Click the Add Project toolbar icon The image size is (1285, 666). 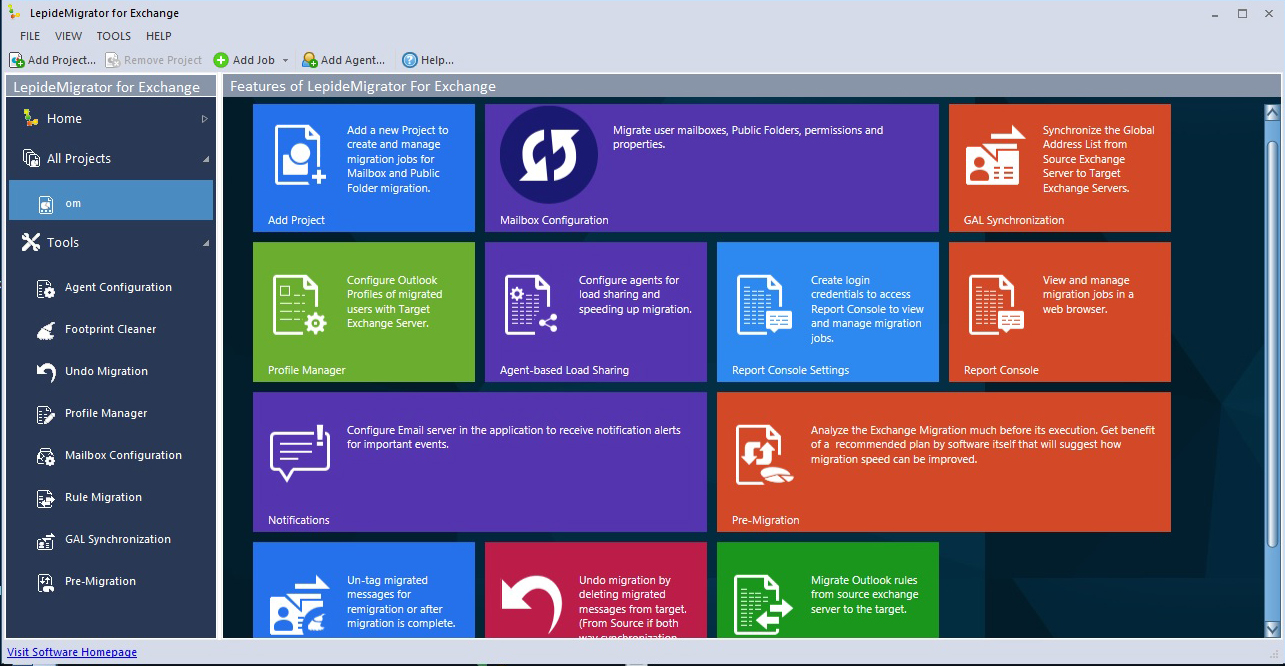point(17,60)
